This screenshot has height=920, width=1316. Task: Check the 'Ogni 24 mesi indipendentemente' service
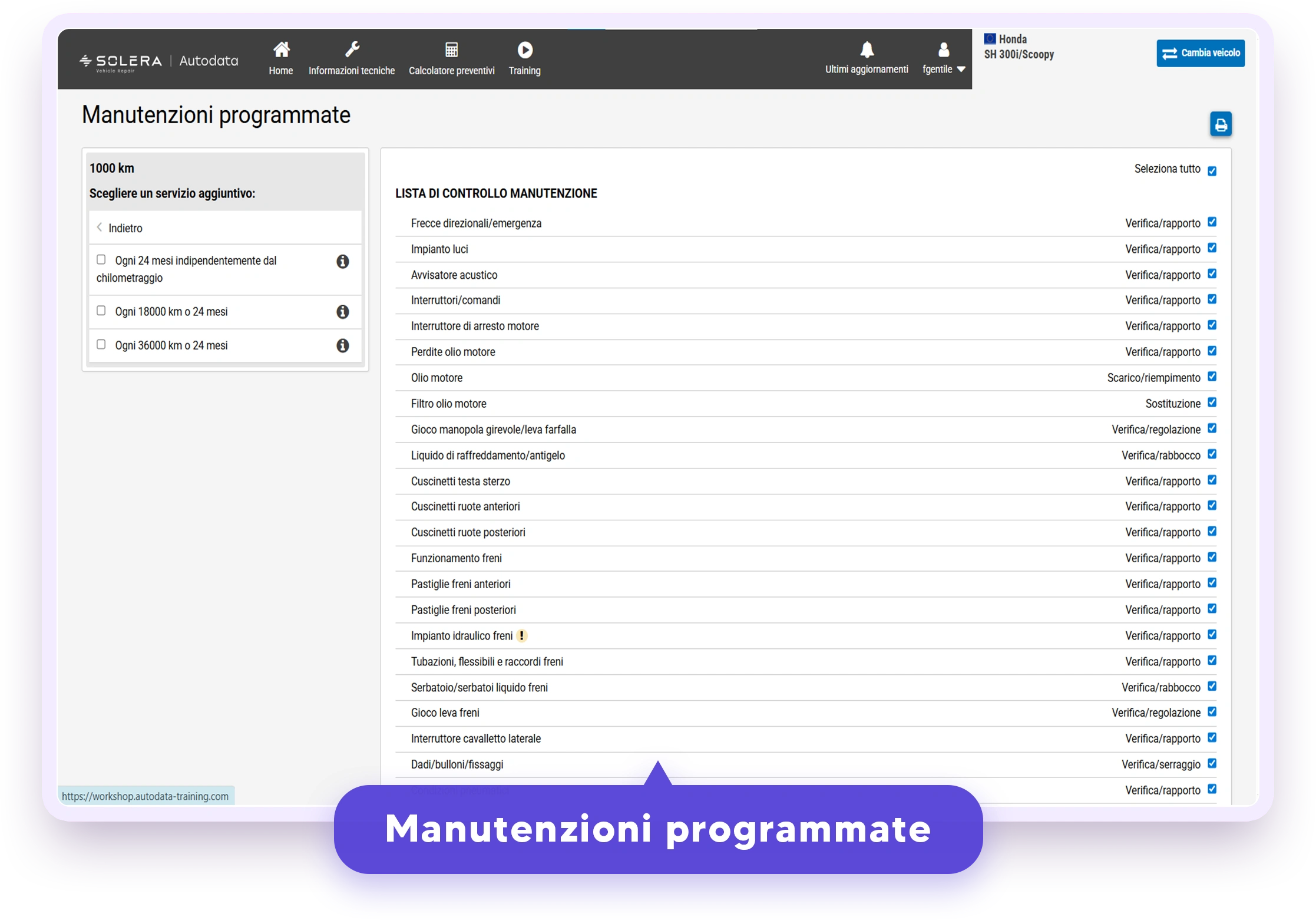click(x=101, y=259)
